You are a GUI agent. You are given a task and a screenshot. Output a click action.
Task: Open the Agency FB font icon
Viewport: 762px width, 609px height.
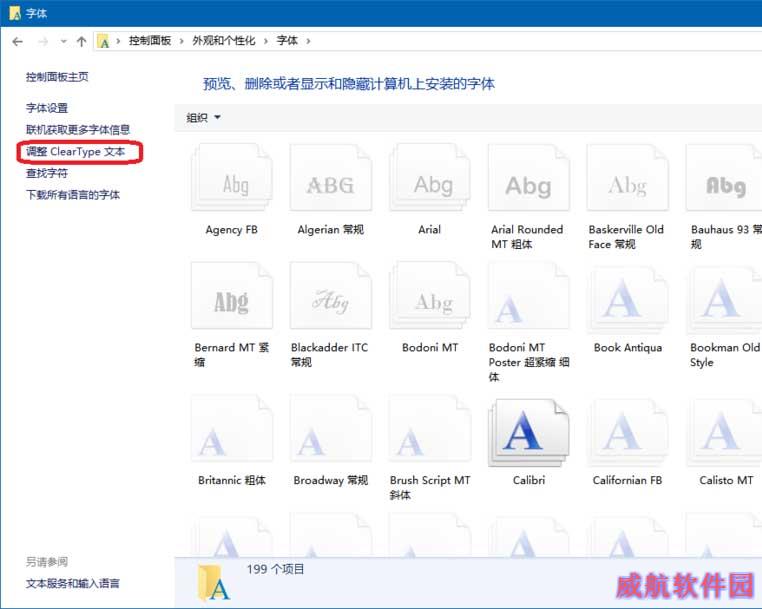(232, 177)
